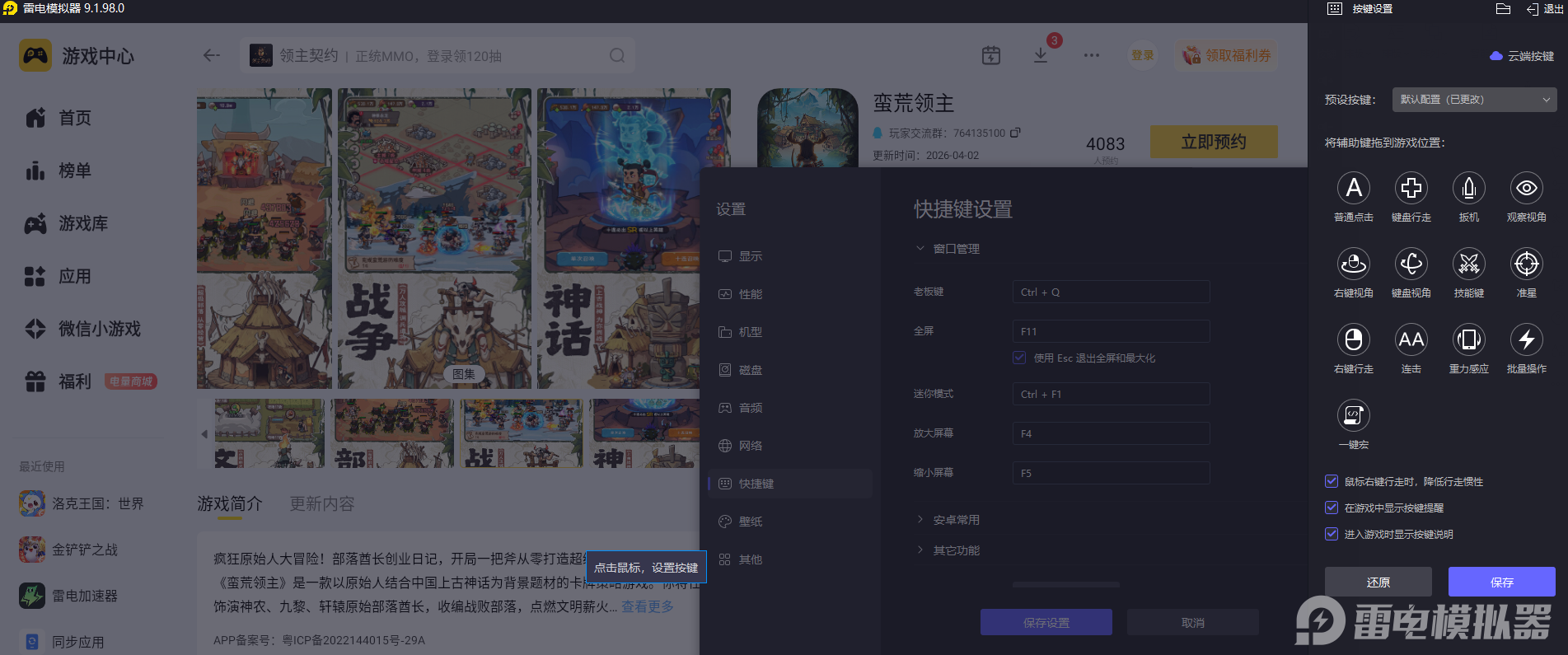This screenshot has height=655, width=1568.
Task: Open the check-in calendar icon in game center
Action: click(x=991, y=55)
